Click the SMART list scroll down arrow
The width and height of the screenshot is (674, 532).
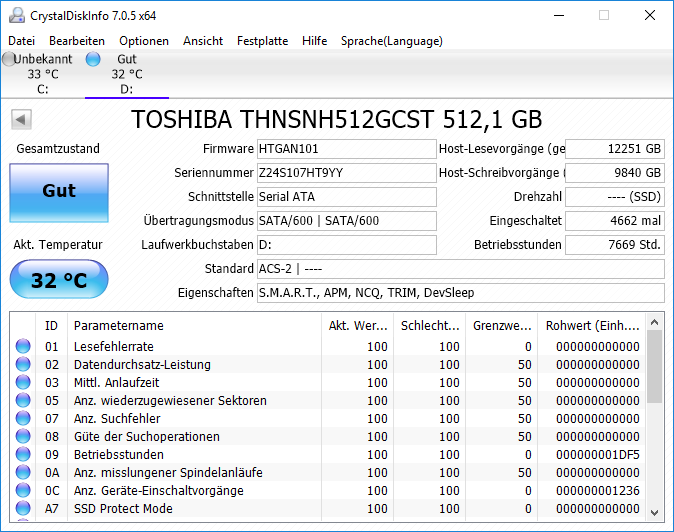point(655,512)
